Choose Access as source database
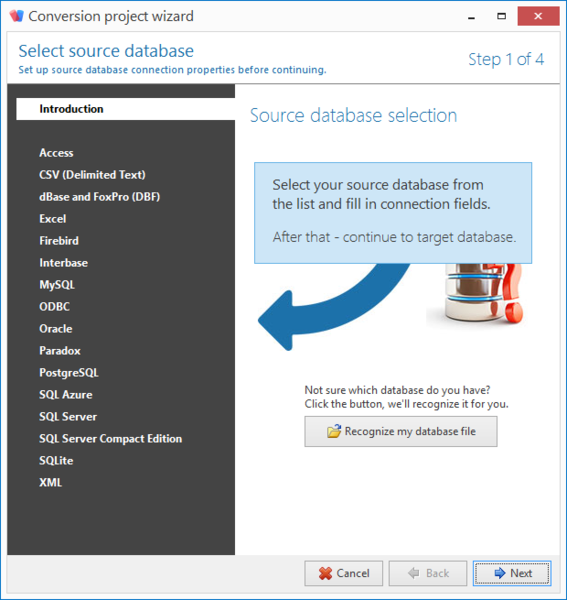 click(56, 153)
